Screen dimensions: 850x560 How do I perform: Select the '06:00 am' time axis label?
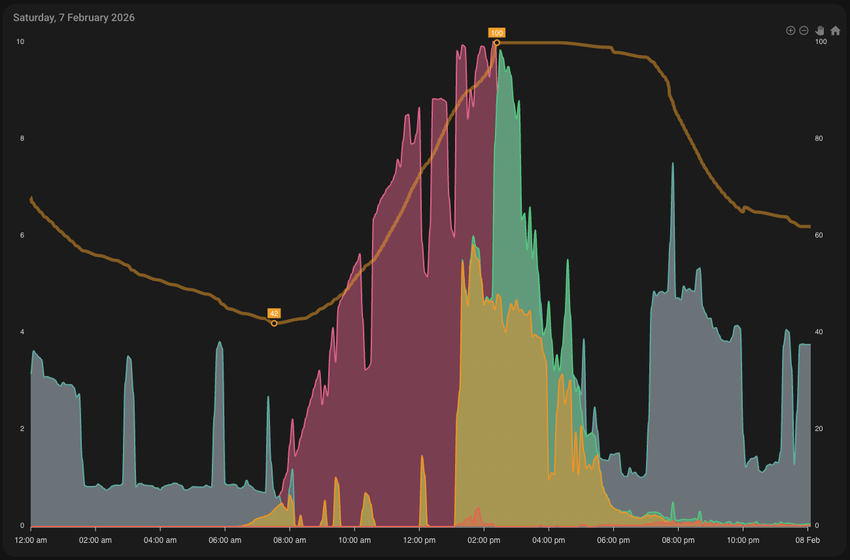coord(225,540)
